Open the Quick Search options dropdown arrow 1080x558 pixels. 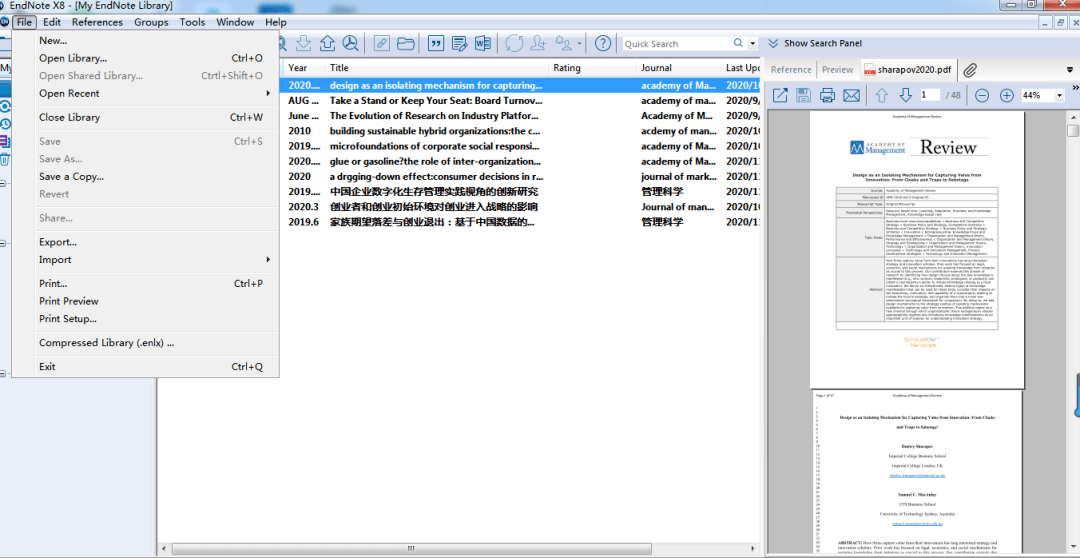(752, 43)
